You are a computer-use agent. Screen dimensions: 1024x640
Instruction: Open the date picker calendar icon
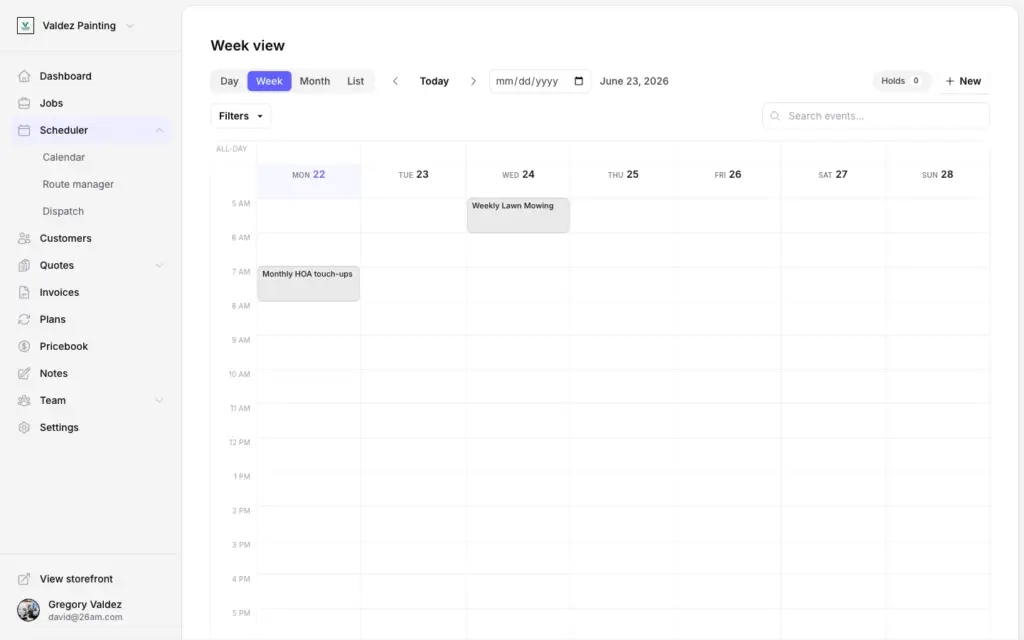(579, 81)
